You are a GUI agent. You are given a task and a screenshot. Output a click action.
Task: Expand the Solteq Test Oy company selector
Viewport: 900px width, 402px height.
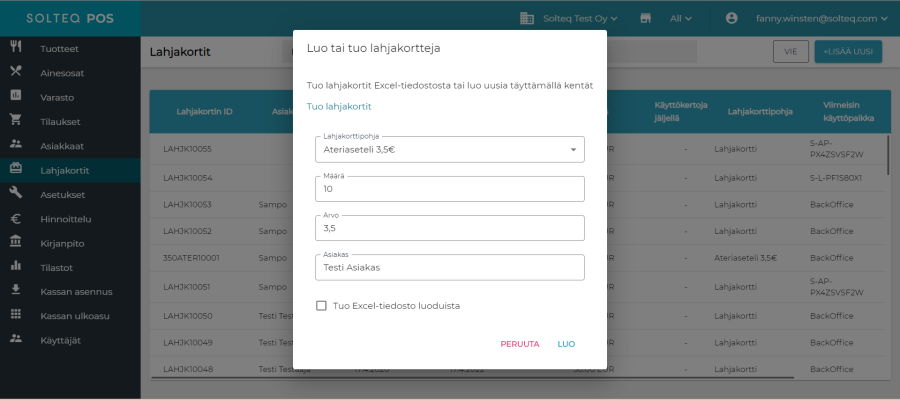tap(570, 18)
